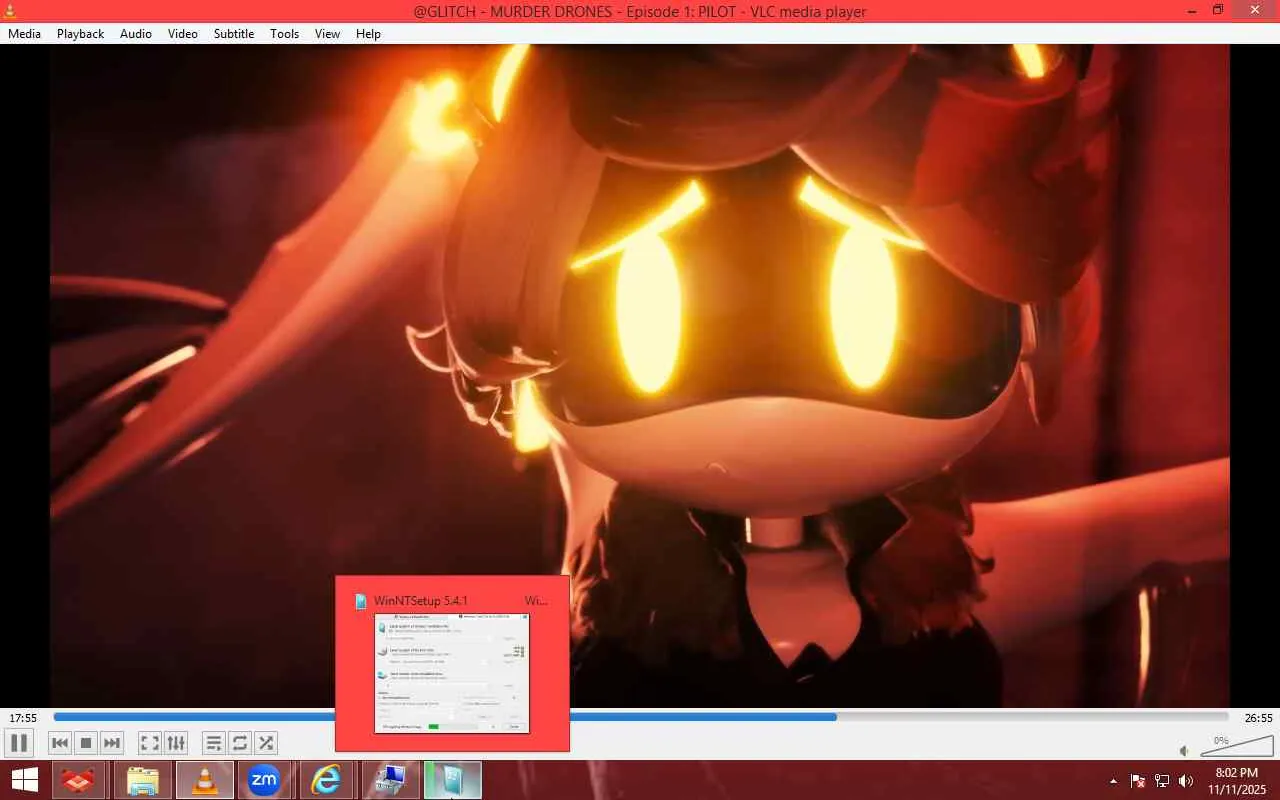Toggle the elapsed time 17:55 display
This screenshot has height=800, width=1280.
click(x=23, y=718)
